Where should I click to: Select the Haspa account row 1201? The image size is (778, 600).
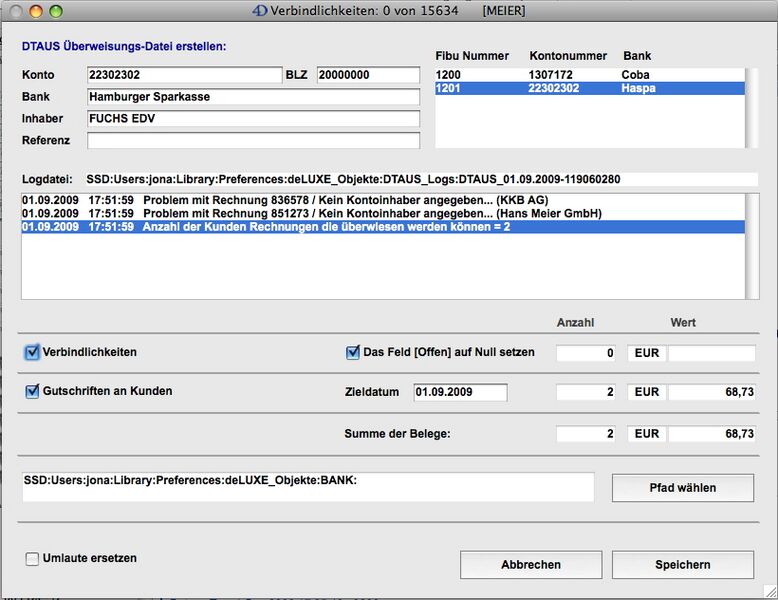click(590, 89)
